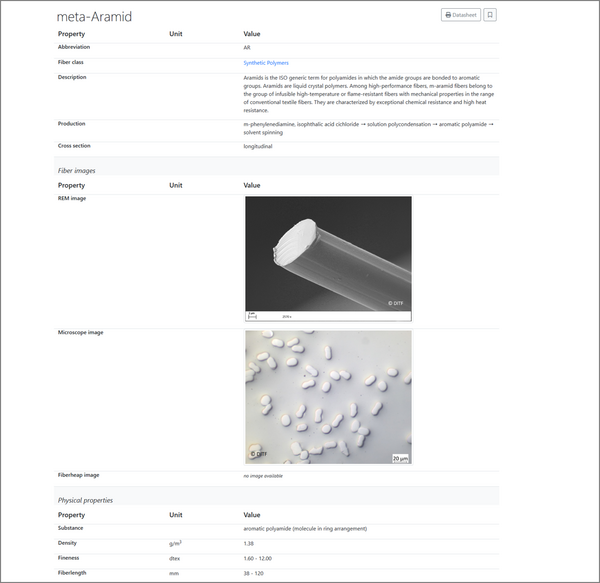Click the Fineness value 1.60 - 12.00

pos(258,558)
